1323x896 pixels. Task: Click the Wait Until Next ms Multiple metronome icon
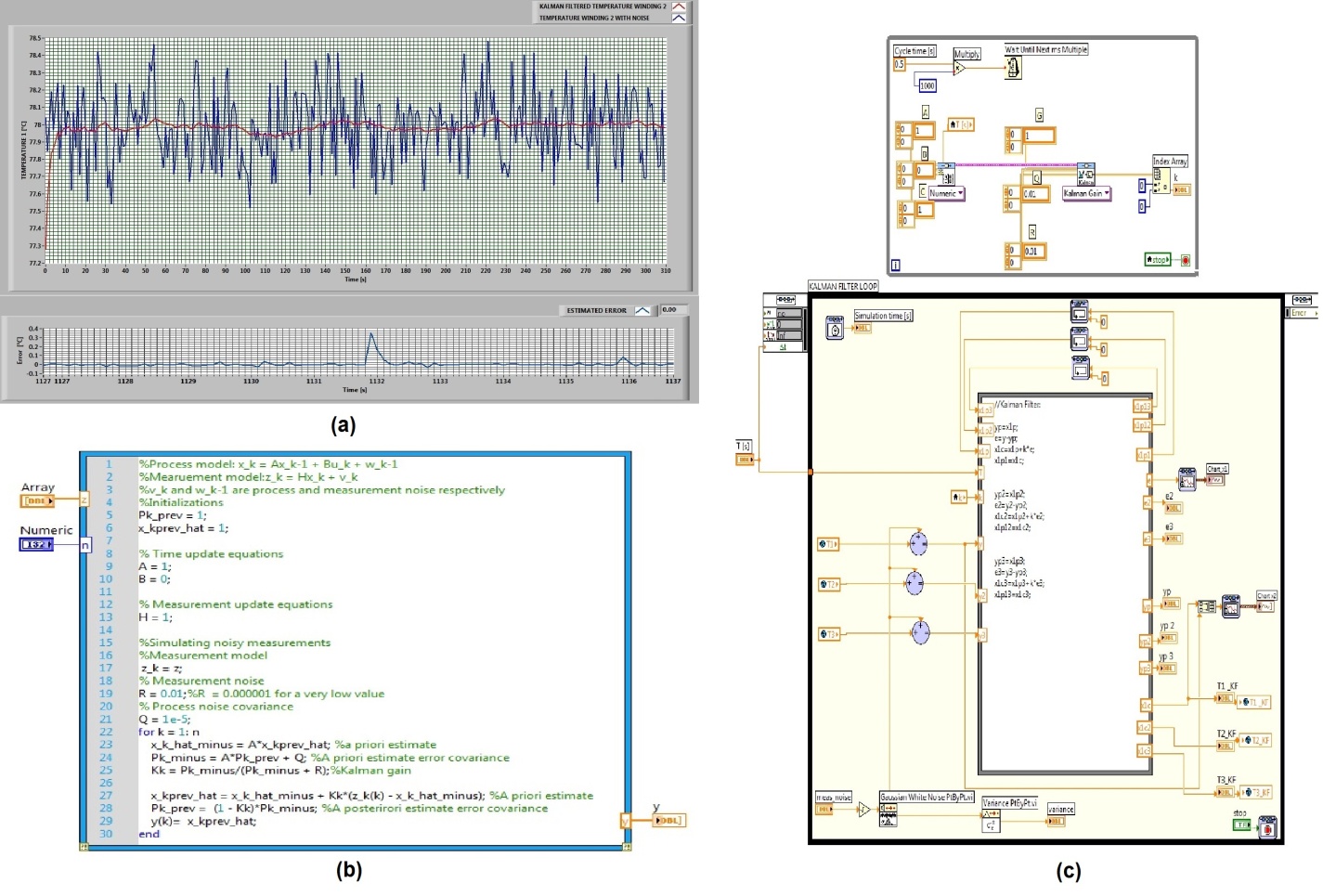[x=1013, y=68]
